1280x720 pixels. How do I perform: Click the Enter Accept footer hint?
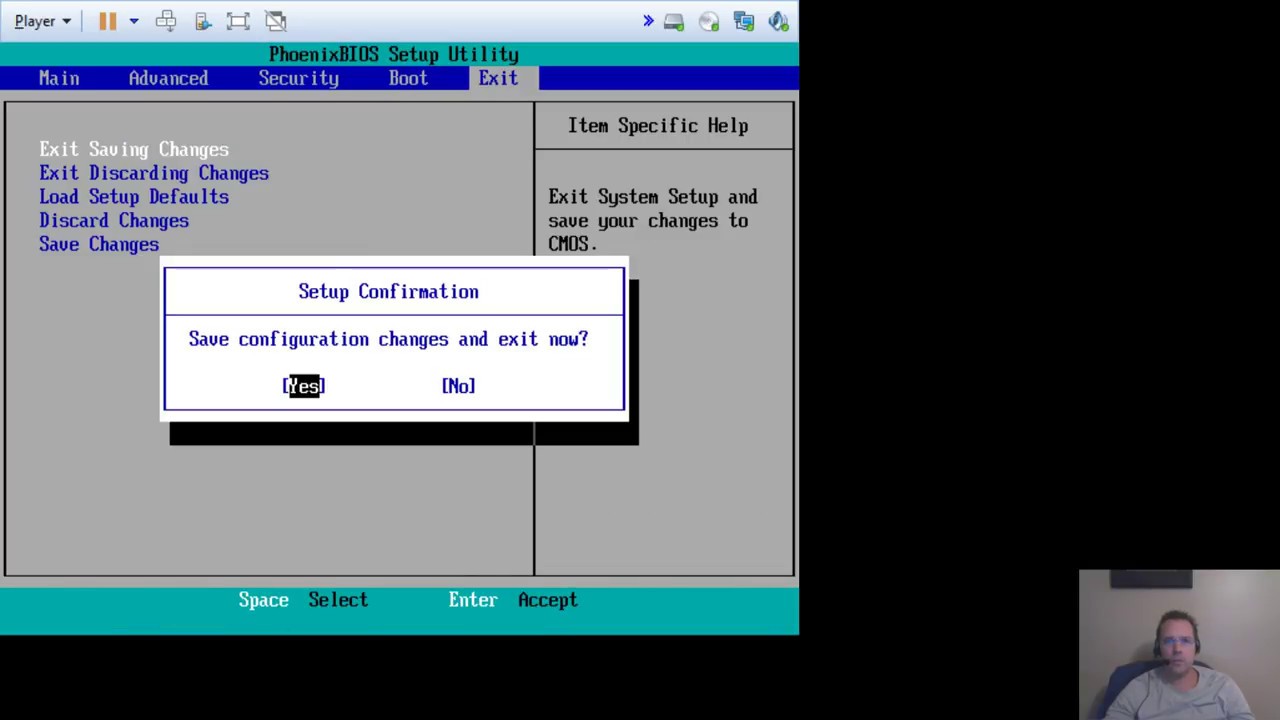point(513,600)
